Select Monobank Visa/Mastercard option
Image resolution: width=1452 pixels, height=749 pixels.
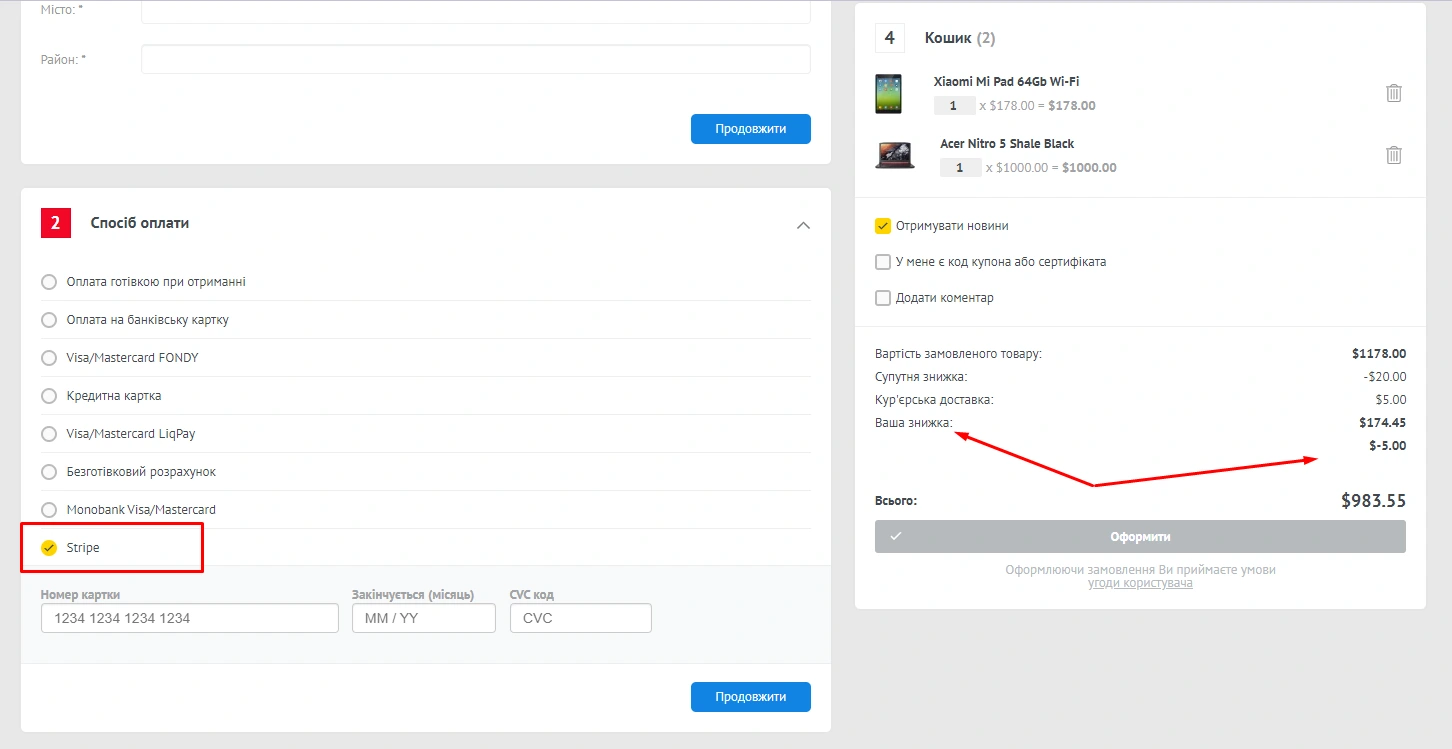[x=49, y=510]
